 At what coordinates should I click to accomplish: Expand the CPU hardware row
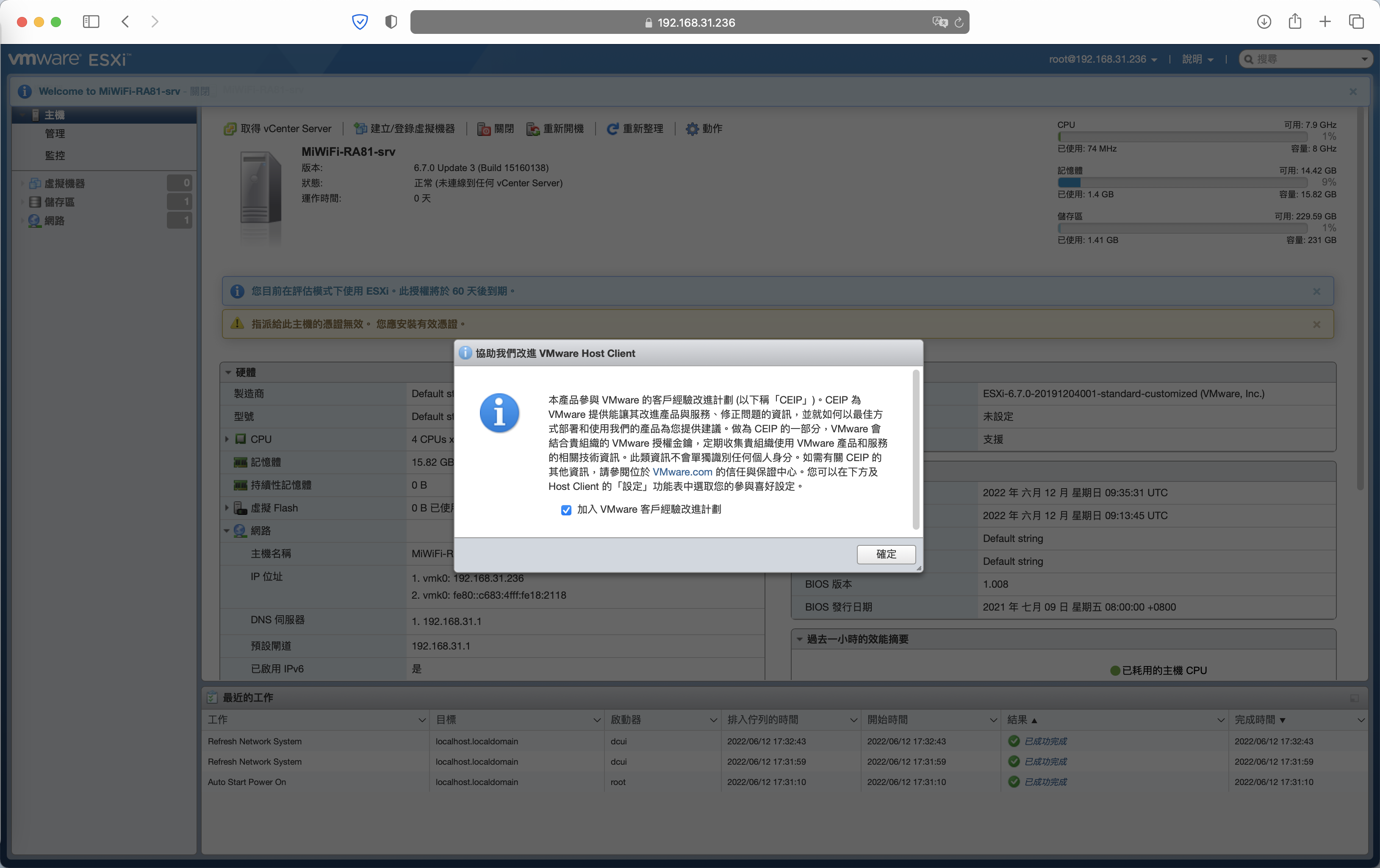[227, 440]
